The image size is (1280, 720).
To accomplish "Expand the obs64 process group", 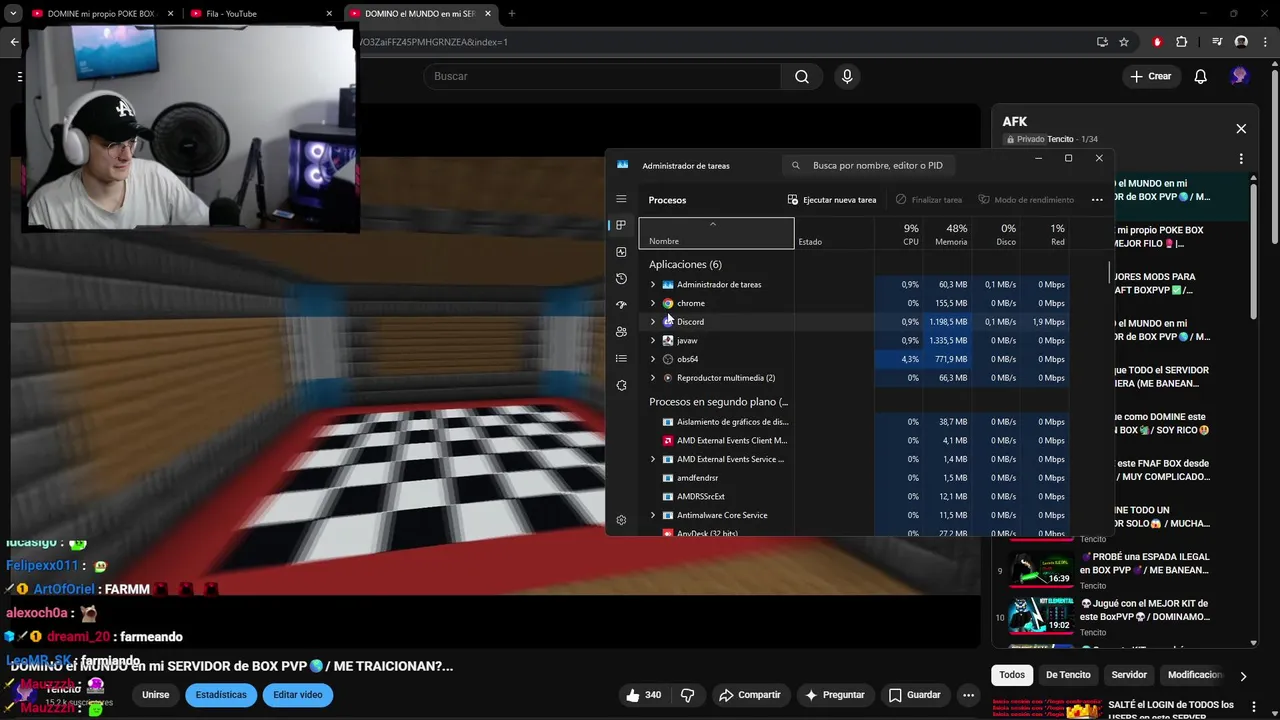I will pos(653,359).
